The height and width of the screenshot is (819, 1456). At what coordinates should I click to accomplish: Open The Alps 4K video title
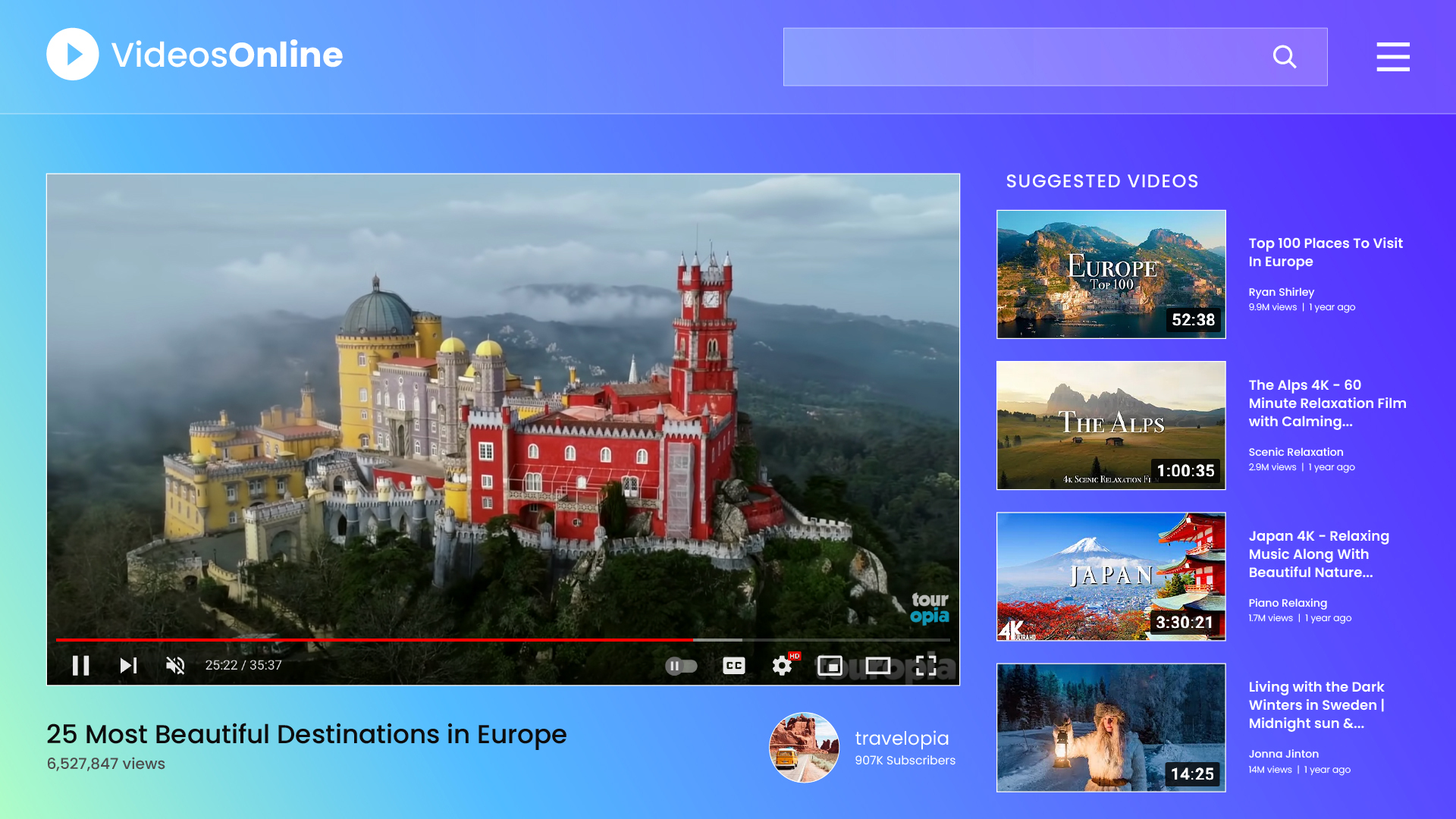[1326, 403]
